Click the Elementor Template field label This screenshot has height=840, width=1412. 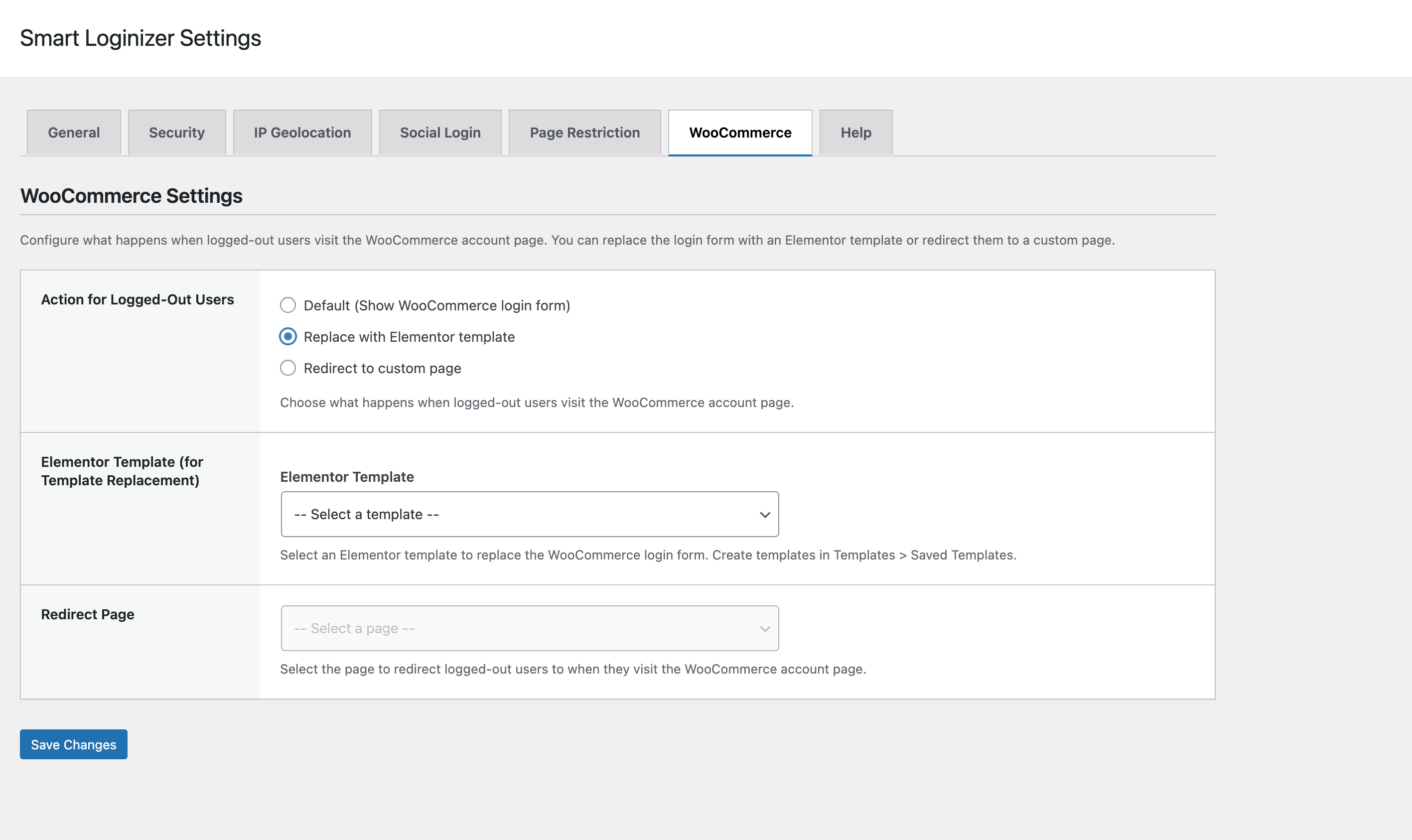347,477
